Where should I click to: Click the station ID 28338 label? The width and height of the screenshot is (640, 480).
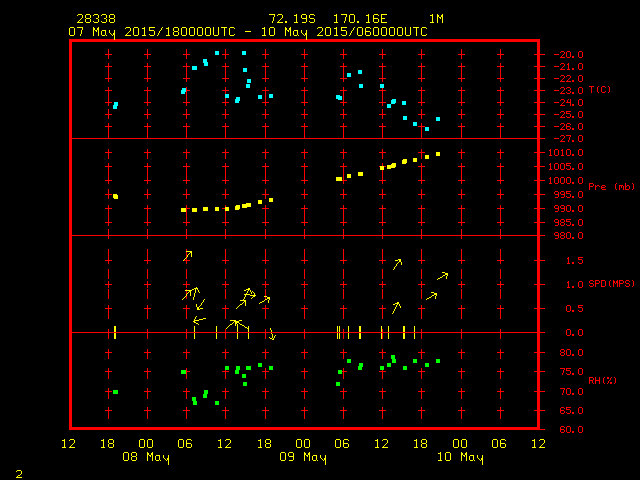pos(95,19)
